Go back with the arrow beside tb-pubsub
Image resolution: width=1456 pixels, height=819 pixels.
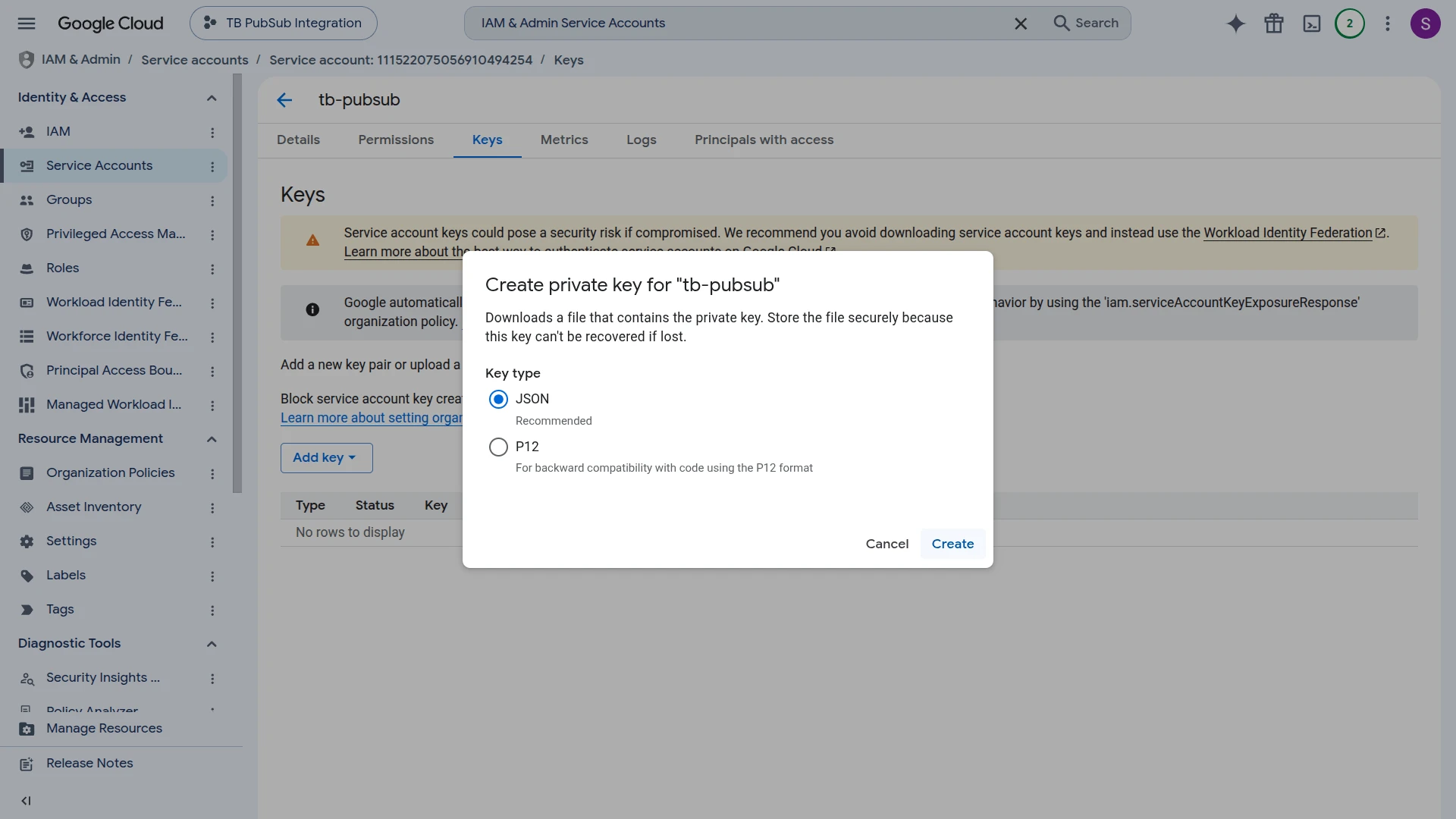point(284,100)
